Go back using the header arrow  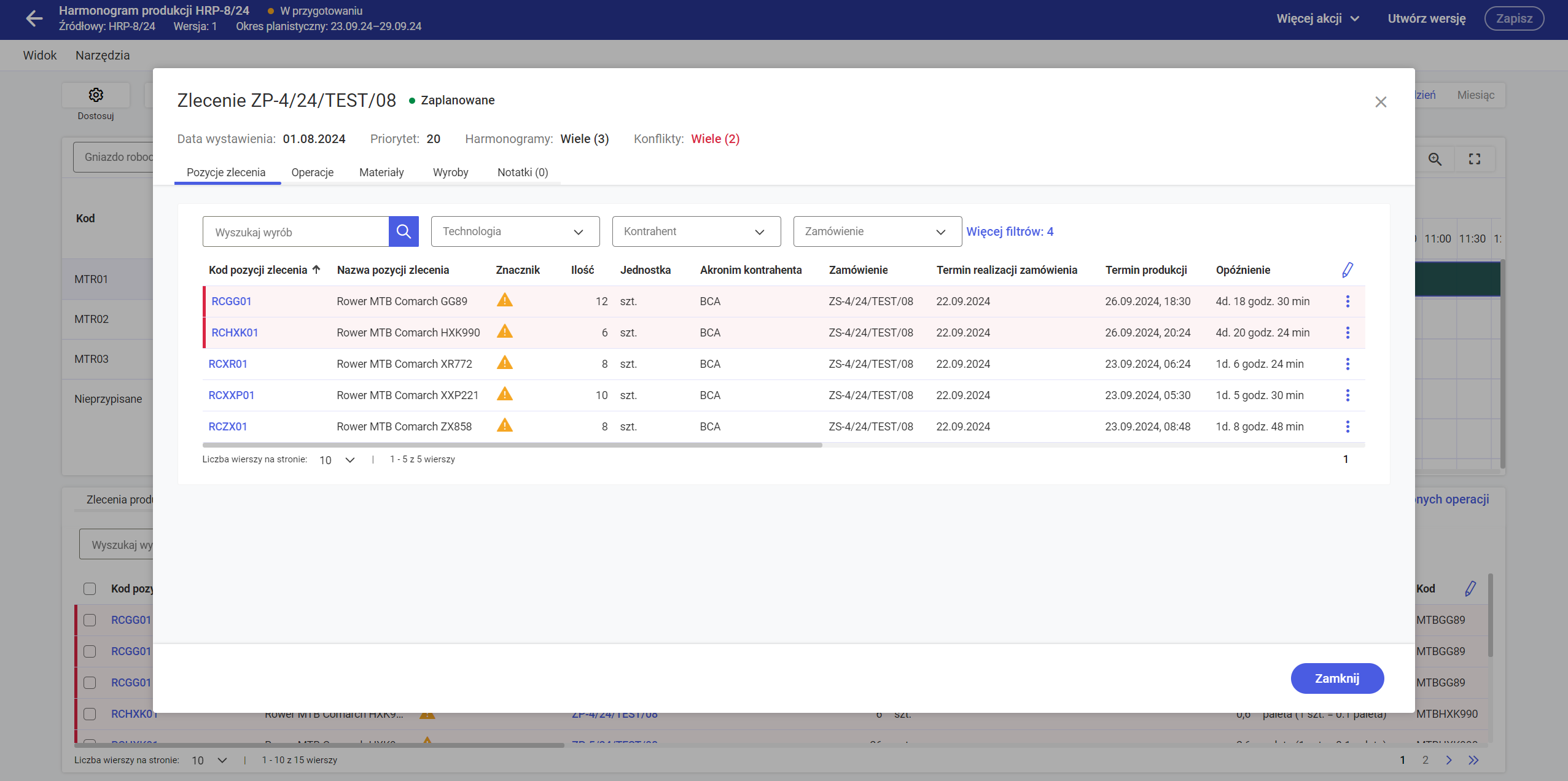[x=34, y=18]
